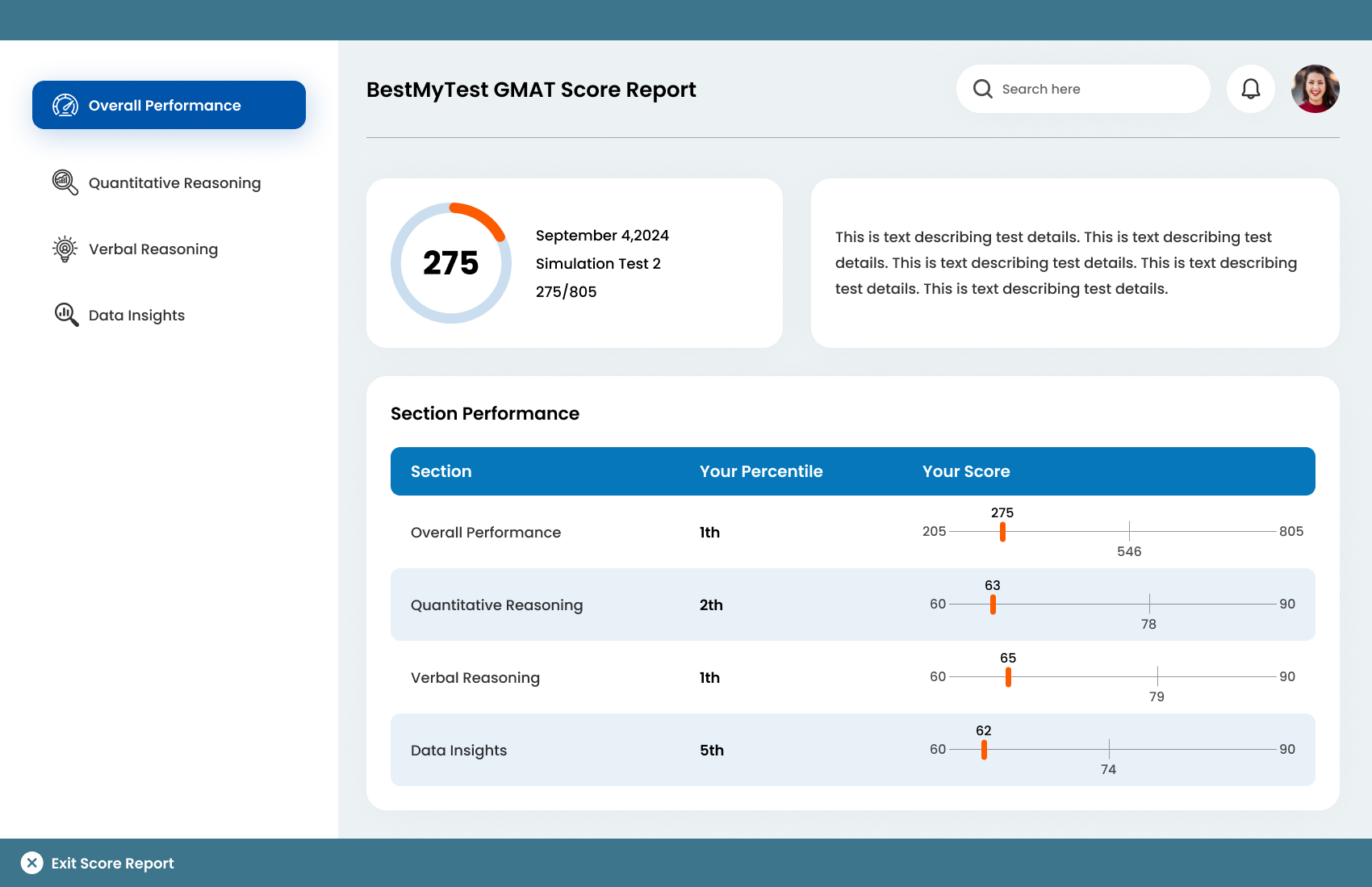Click the Your Percentile column header
1372x887 pixels.
pos(761,471)
